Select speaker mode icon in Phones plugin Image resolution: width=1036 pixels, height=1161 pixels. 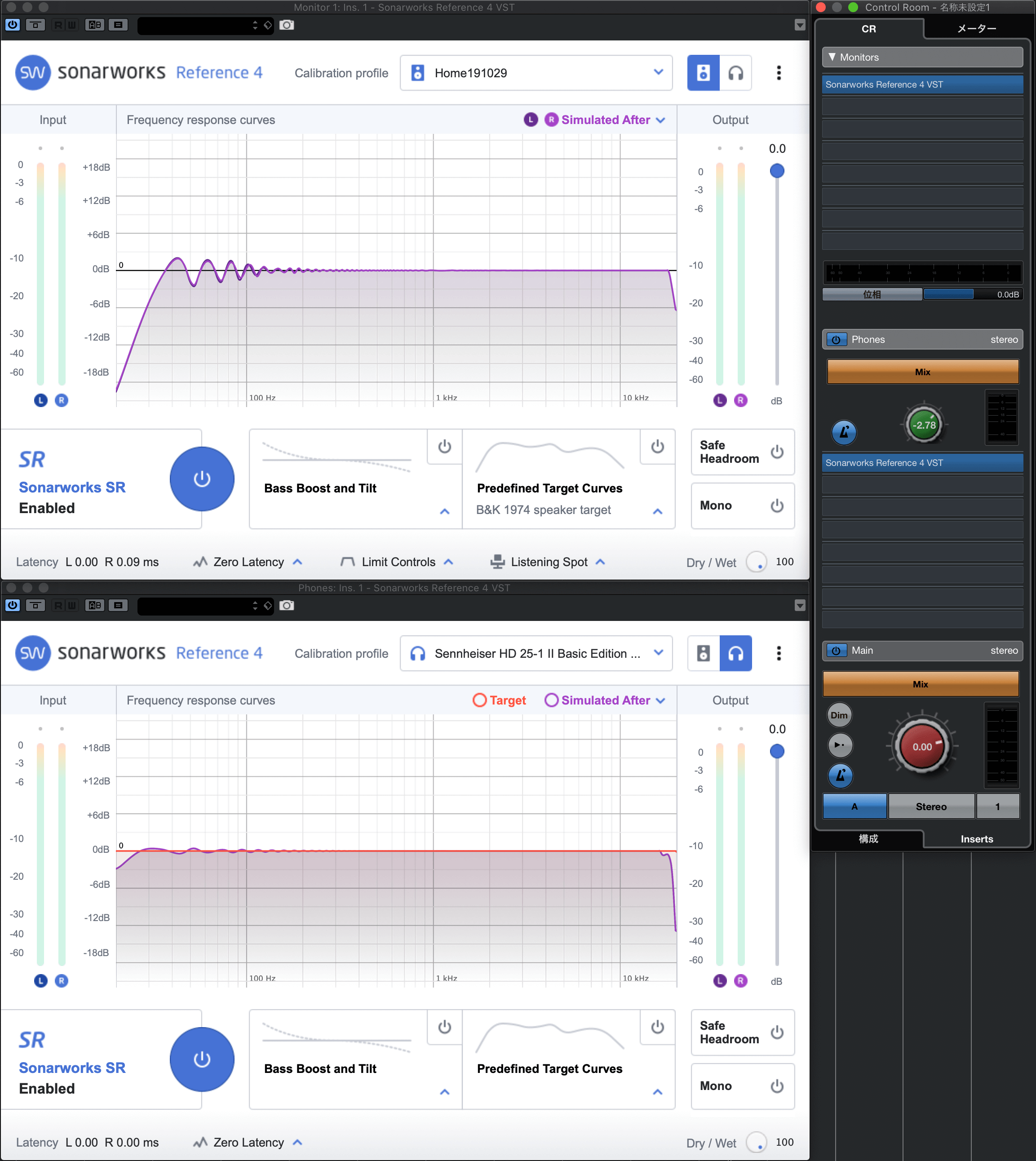coord(703,653)
